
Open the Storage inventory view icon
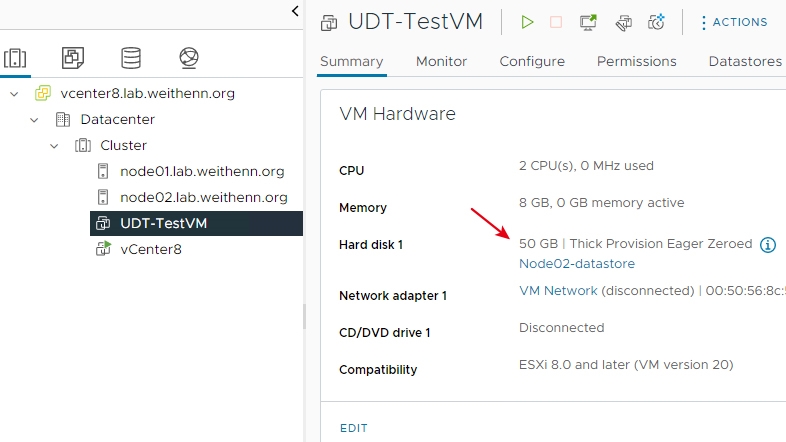point(131,58)
